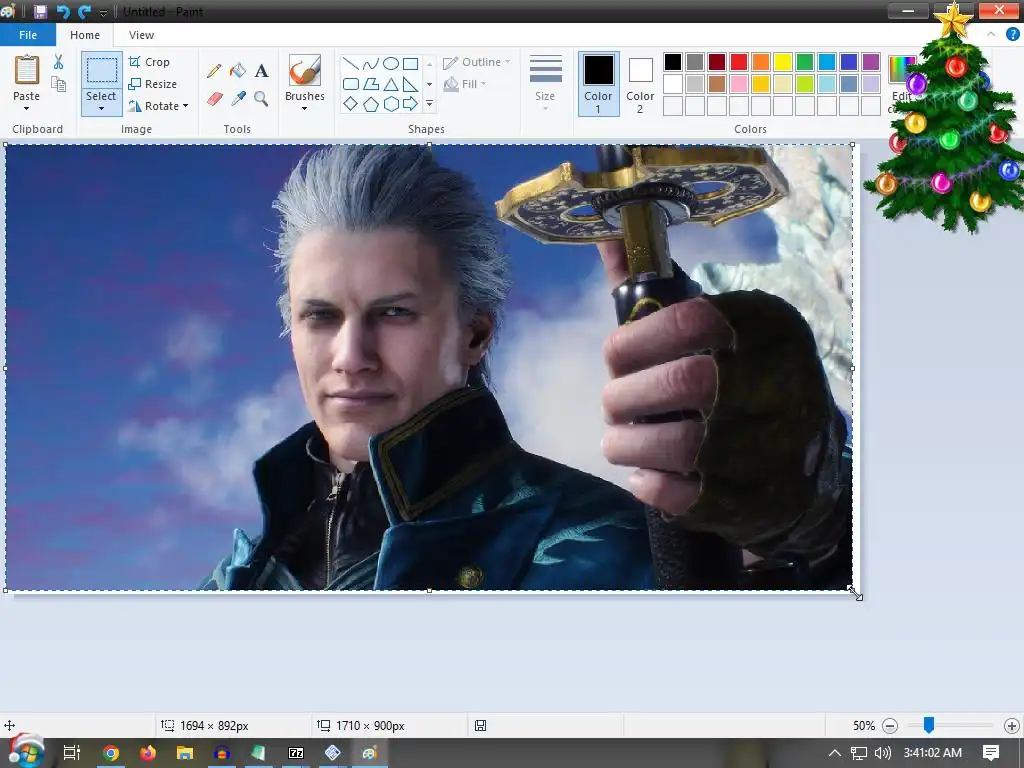Click the Resize button
This screenshot has width=1024, height=768.
pyautogui.click(x=152, y=84)
